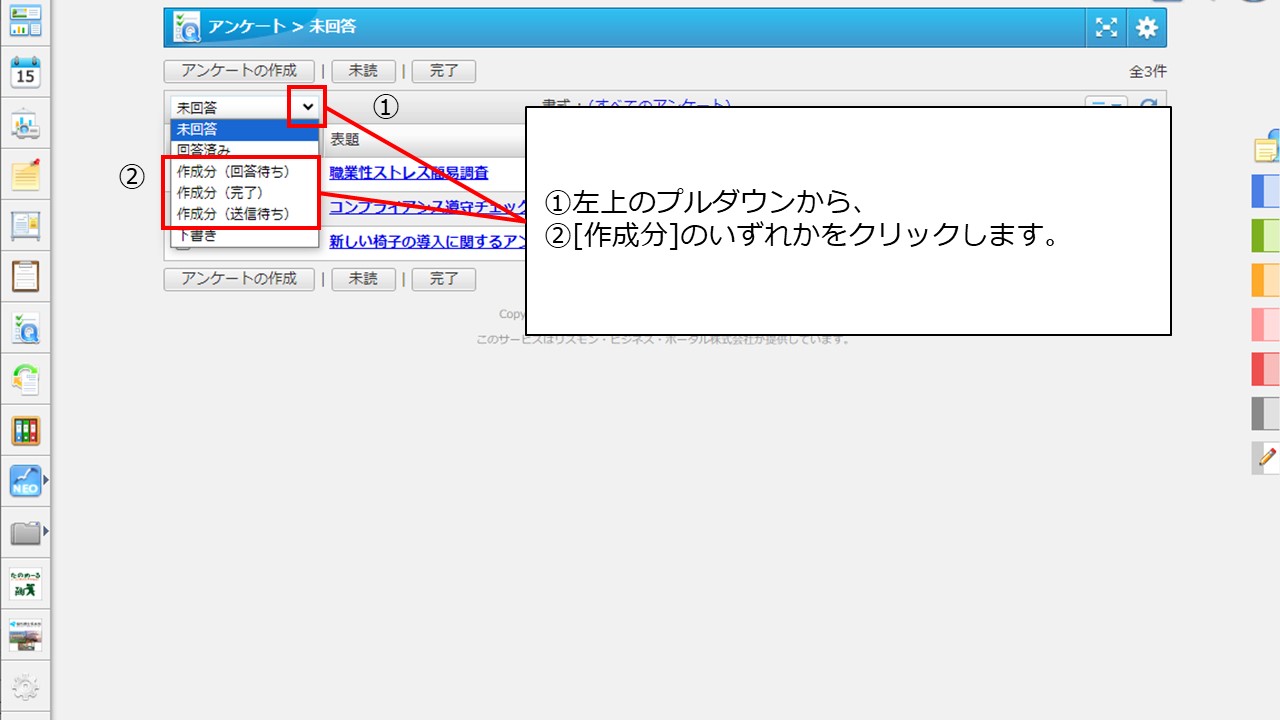Click the pencil icon at right edge
The height and width of the screenshot is (720, 1280).
point(1266,457)
